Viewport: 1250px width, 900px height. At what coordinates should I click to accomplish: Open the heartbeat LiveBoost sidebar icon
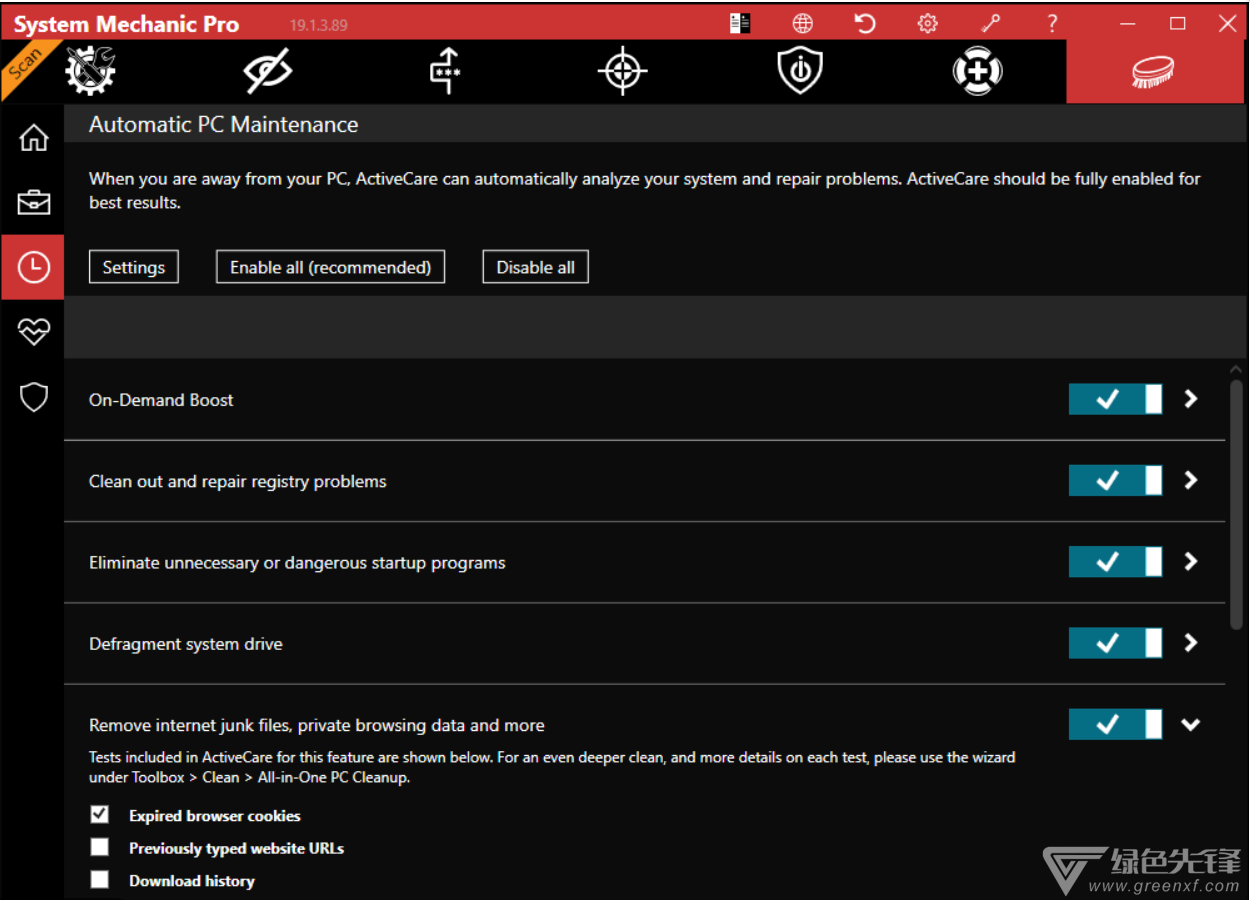[33, 332]
